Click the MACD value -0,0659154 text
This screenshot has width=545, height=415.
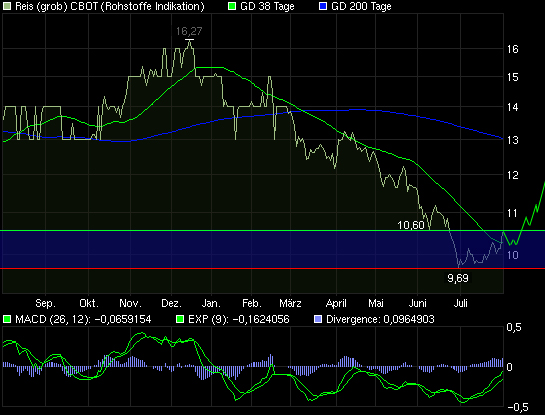pyautogui.click(x=123, y=319)
